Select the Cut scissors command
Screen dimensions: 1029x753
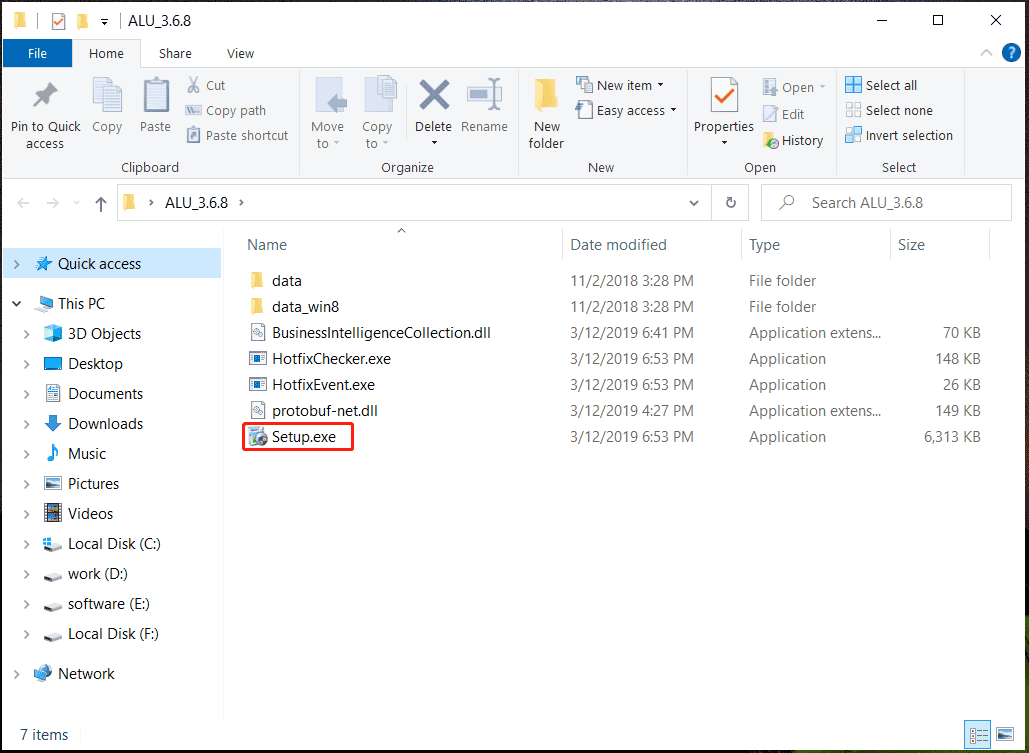coord(205,85)
